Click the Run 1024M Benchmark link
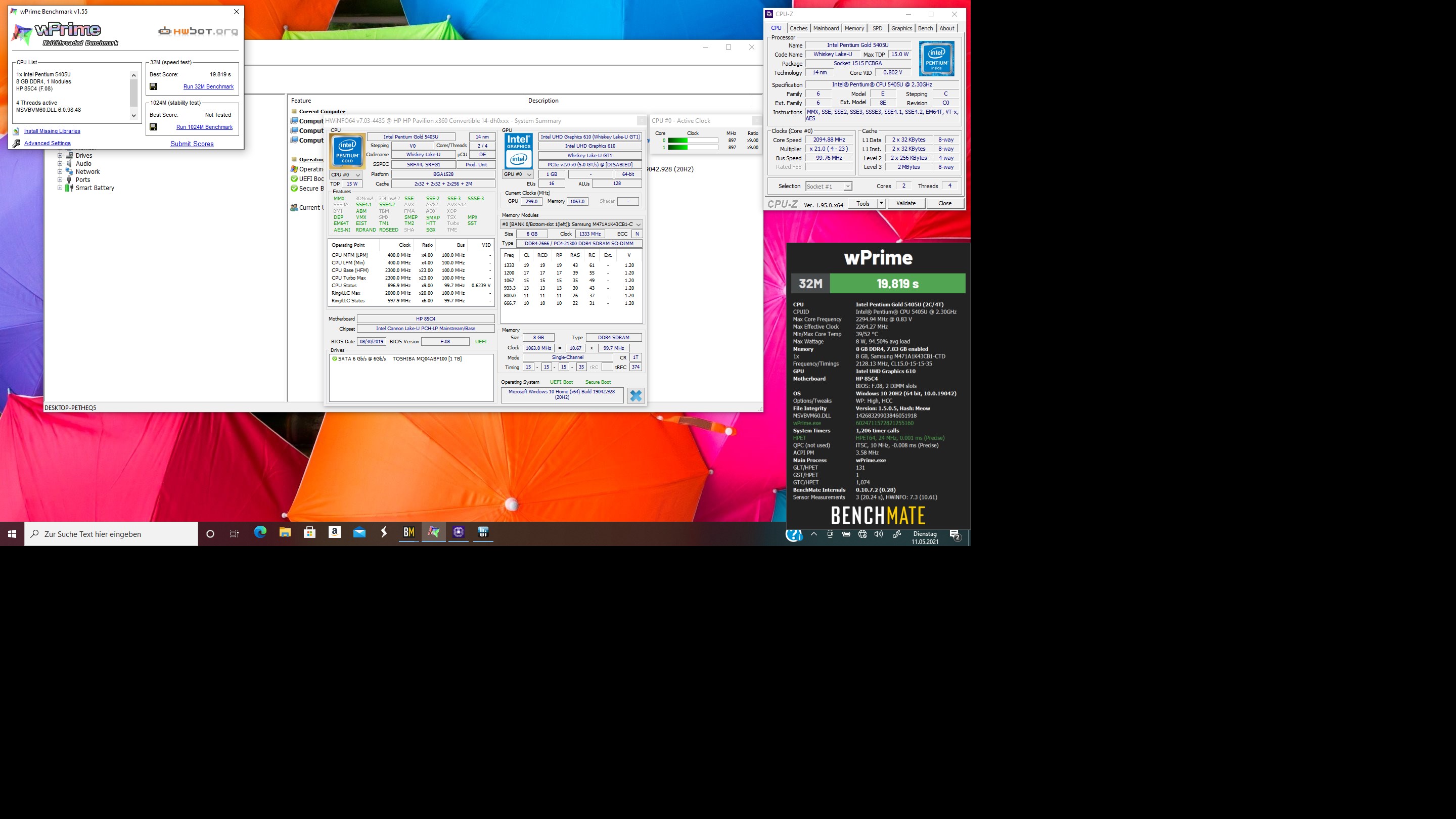 [x=205, y=127]
